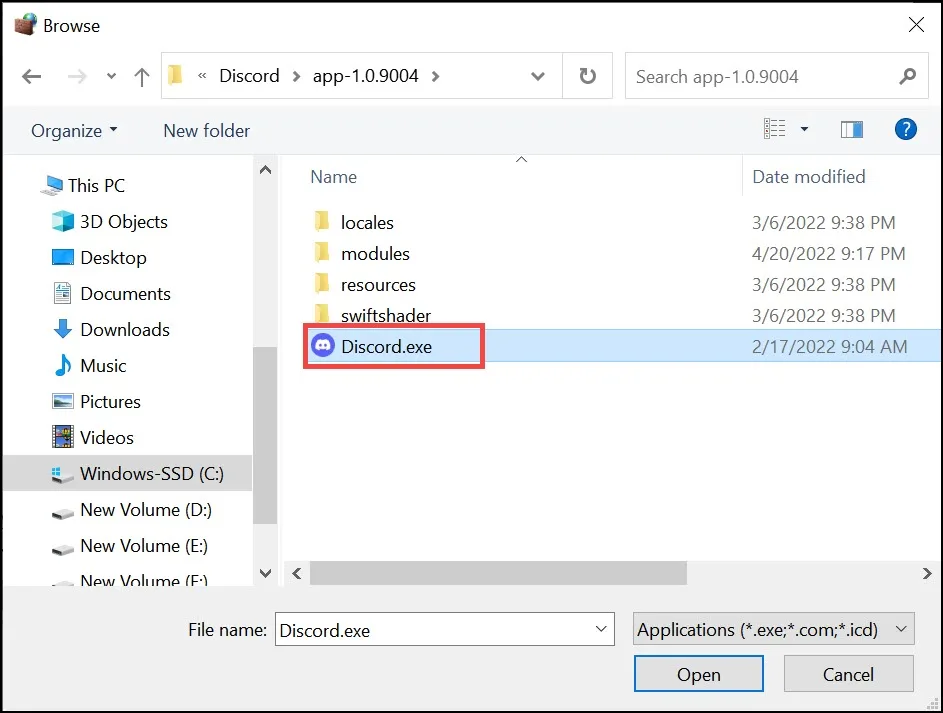Image resolution: width=943 pixels, height=713 pixels.
Task: Click the This PC computer icon
Action: tap(51, 185)
